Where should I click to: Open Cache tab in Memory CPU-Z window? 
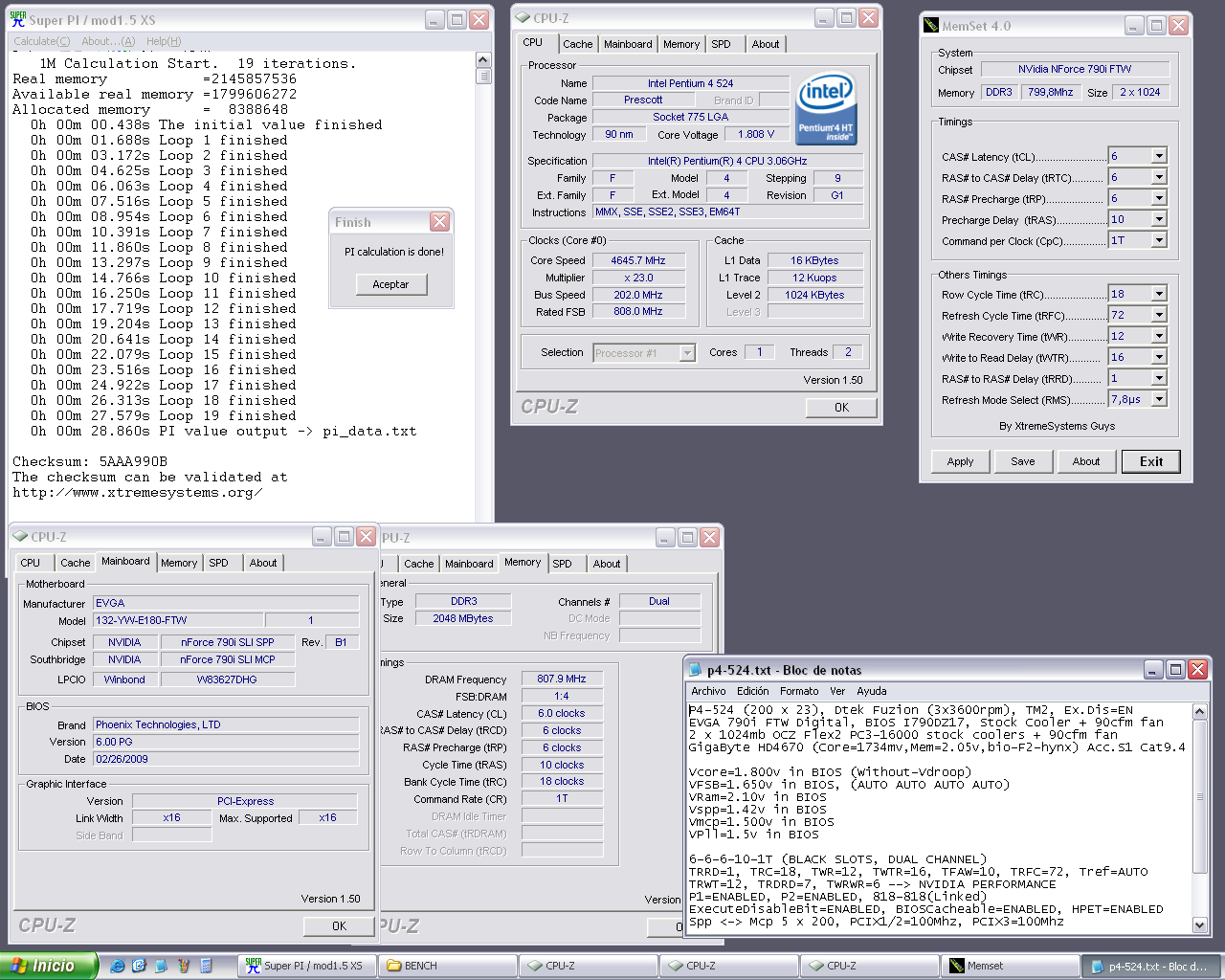click(x=418, y=564)
